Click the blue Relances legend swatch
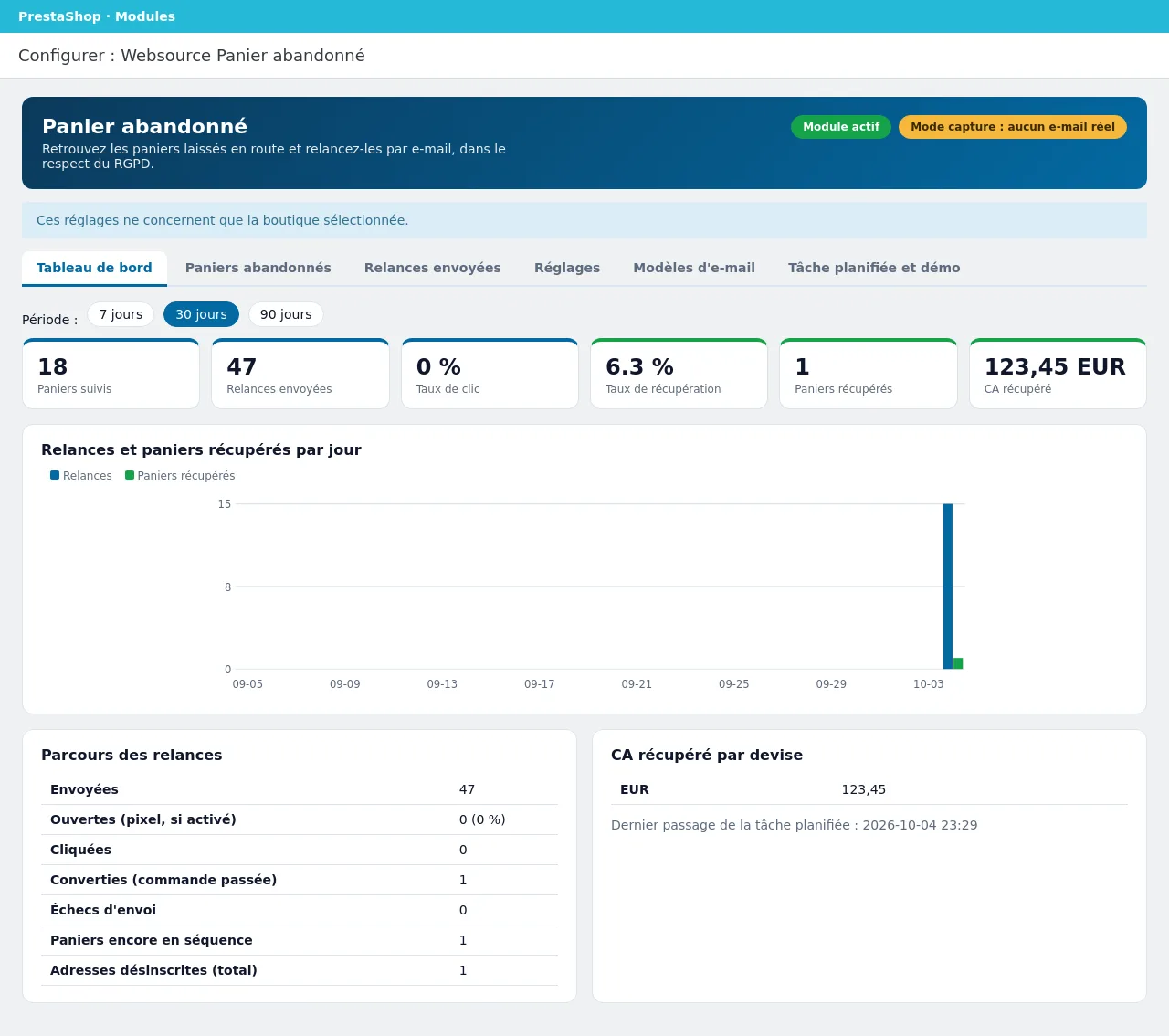 point(55,475)
